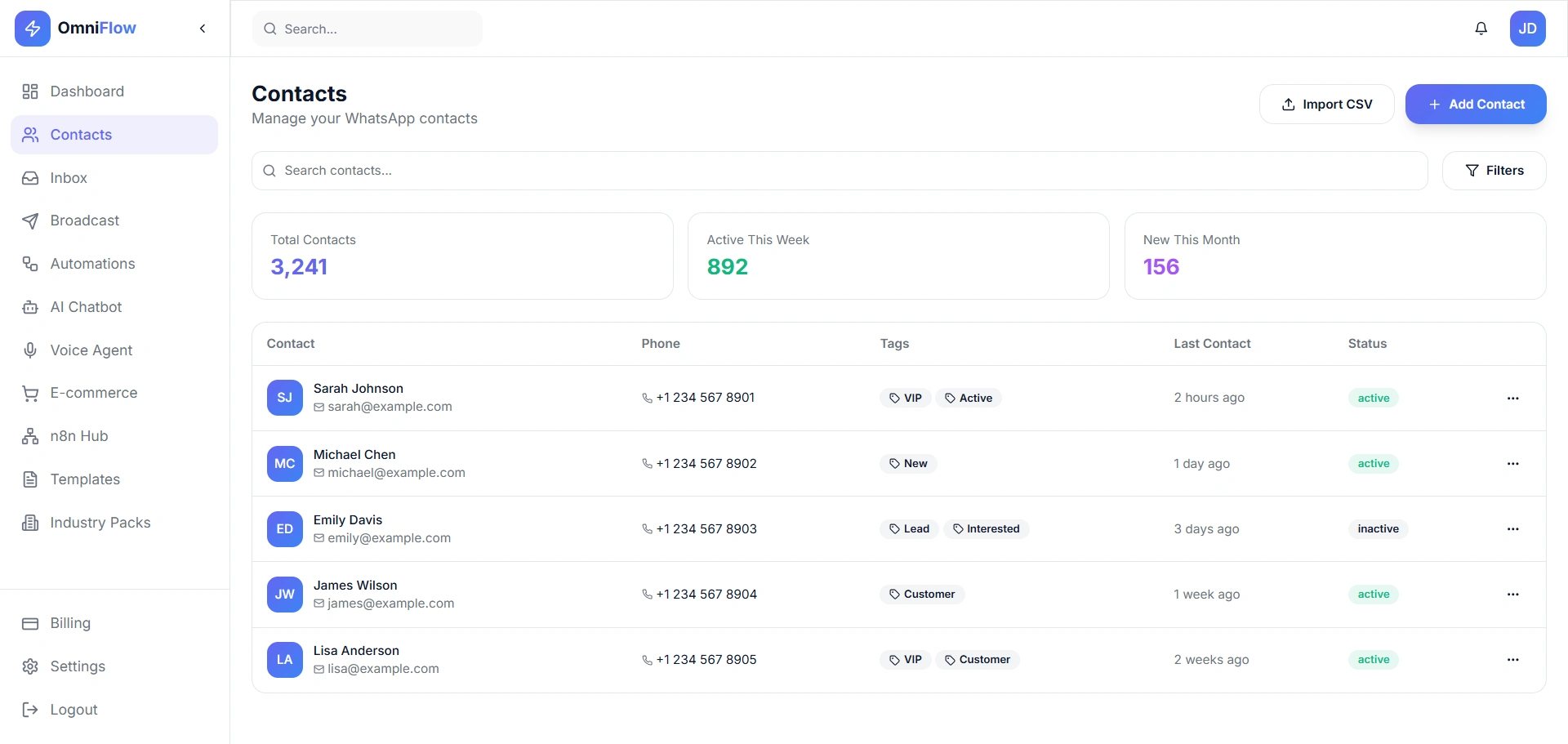Open row actions for Sarah Johnson
1568x744 pixels.
1512,399
